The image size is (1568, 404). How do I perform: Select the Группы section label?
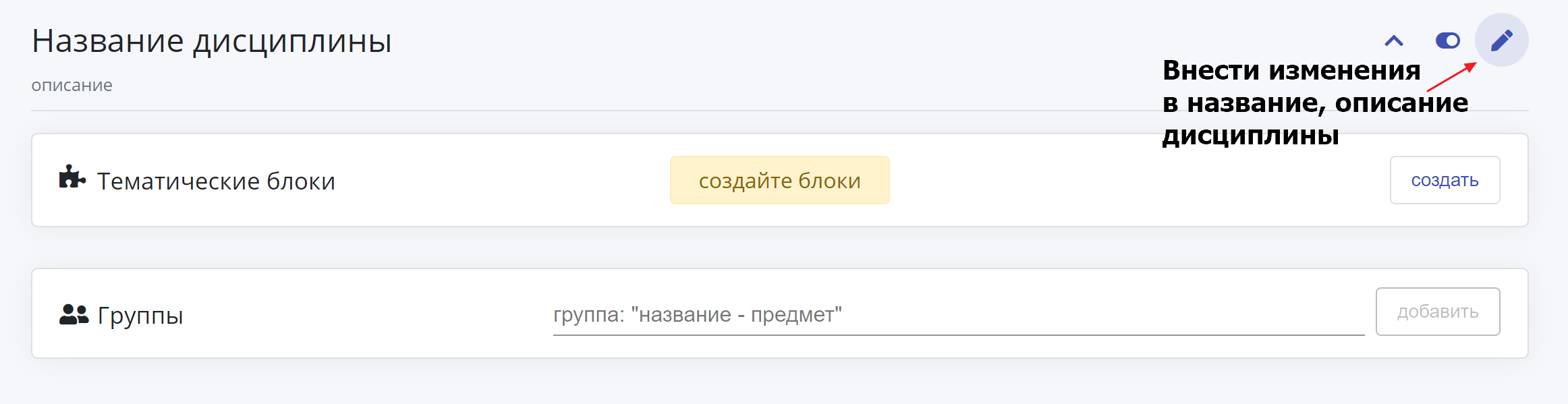pos(140,316)
